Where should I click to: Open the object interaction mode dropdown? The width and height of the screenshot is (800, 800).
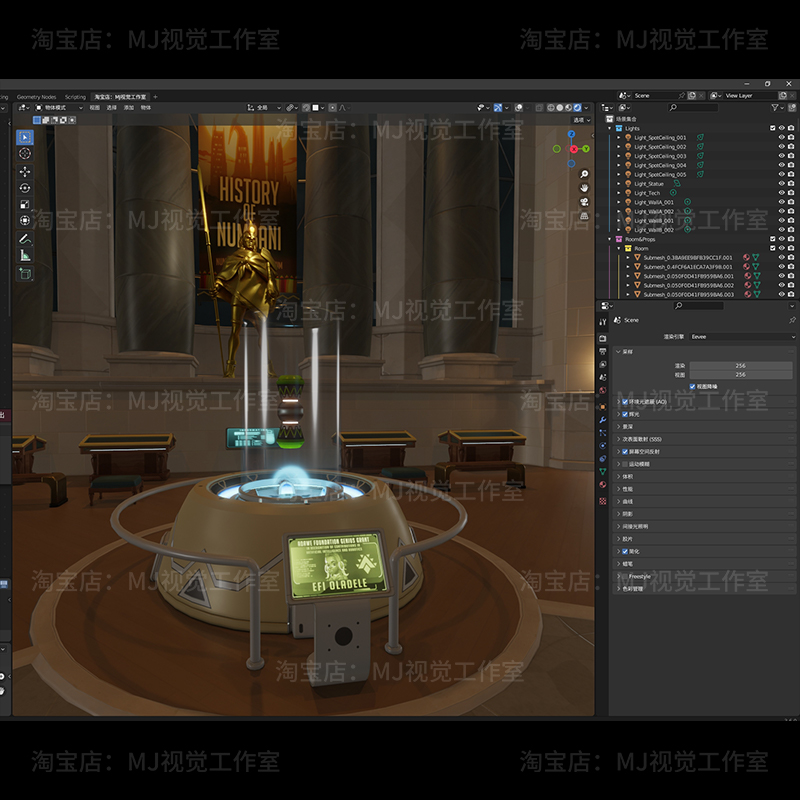(x=58, y=108)
